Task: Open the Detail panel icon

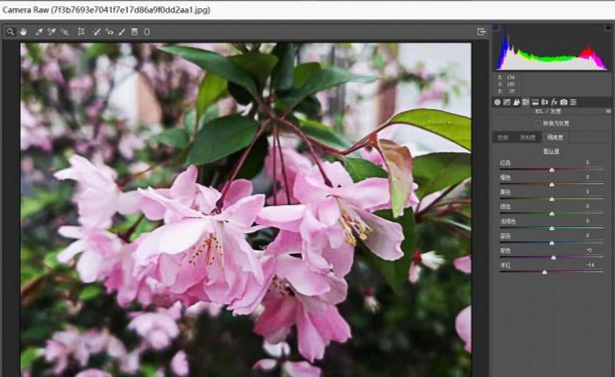Action: (516, 102)
